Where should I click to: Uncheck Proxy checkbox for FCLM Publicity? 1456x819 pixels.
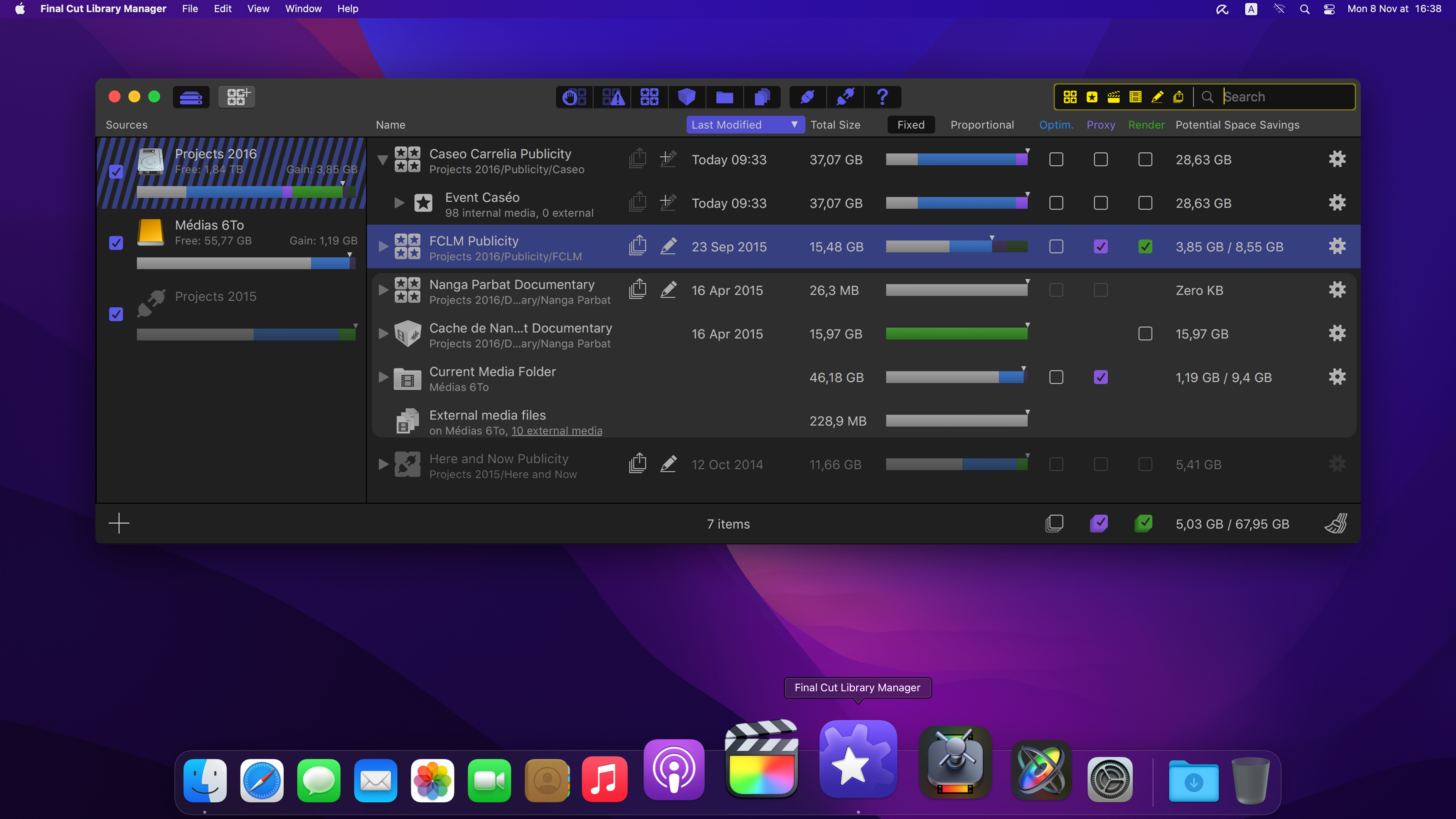coord(1100,246)
